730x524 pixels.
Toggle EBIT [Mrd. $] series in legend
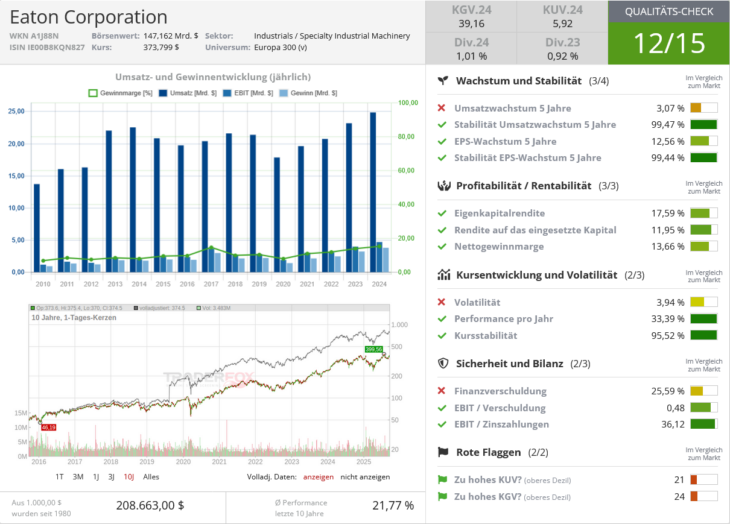tap(248, 93)
